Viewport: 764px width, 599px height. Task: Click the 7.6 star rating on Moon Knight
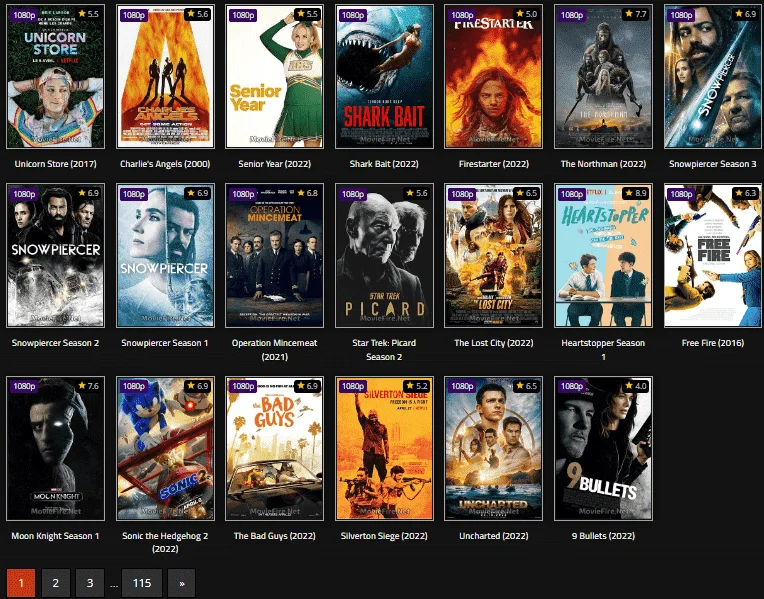click(x=88, y=386)
